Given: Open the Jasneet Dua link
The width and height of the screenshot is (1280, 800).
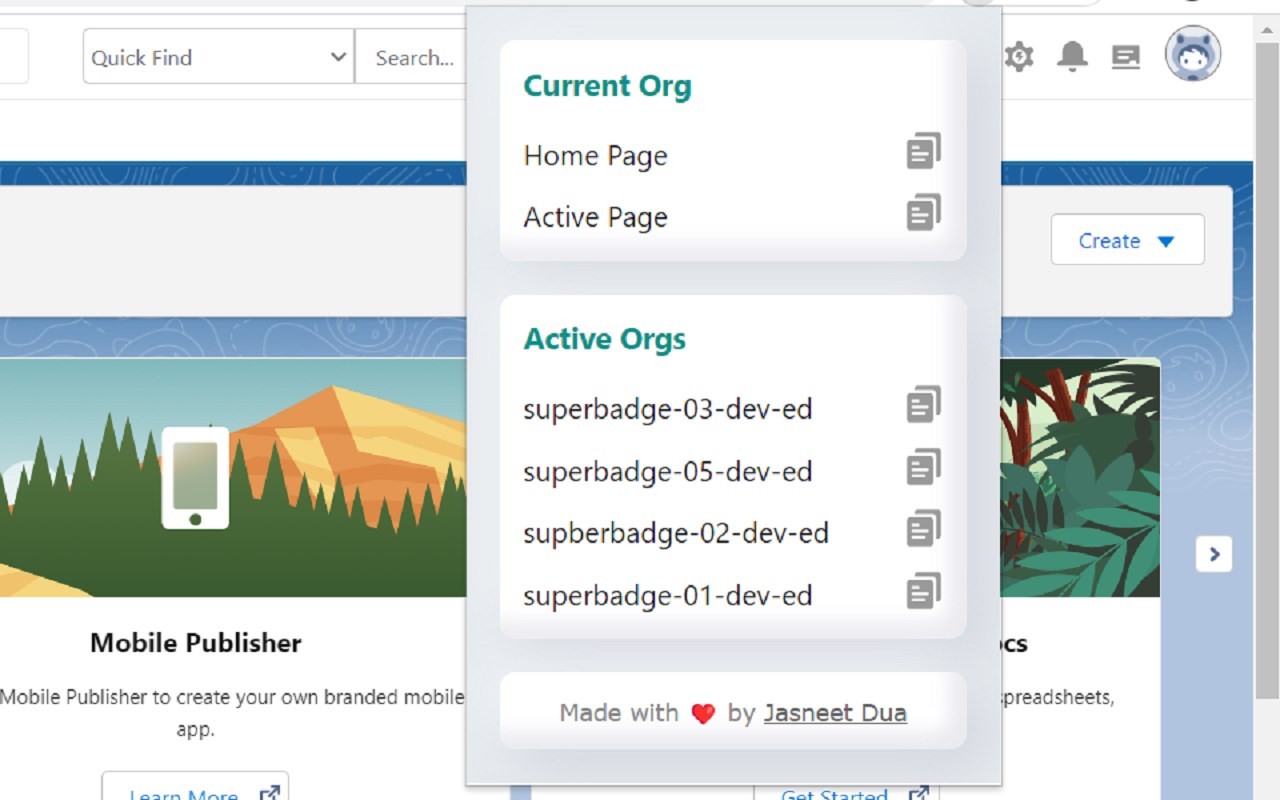Looking at the screenshot, I should (x=835, y=713).
